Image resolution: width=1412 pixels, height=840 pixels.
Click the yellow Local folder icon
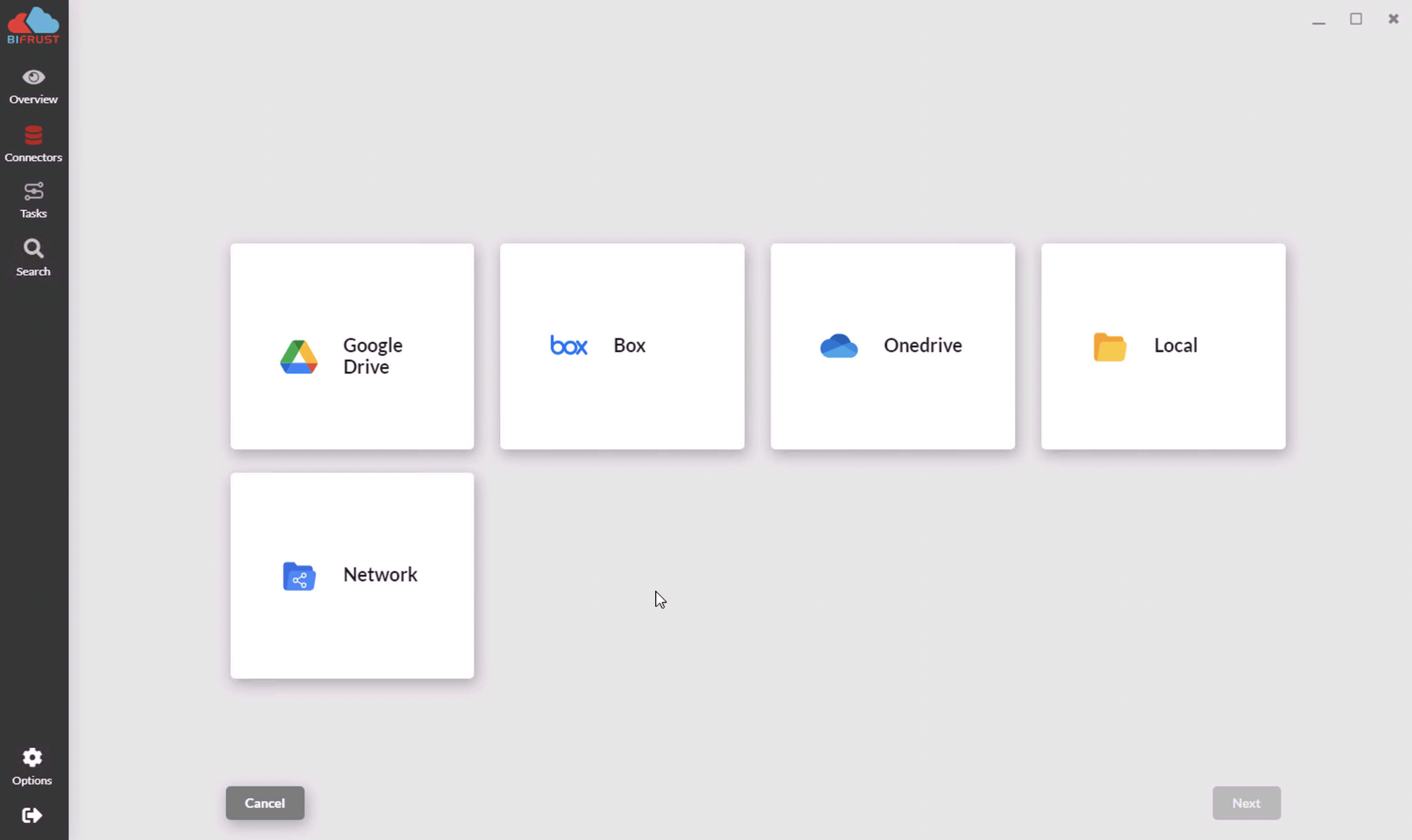(1110, 347)
